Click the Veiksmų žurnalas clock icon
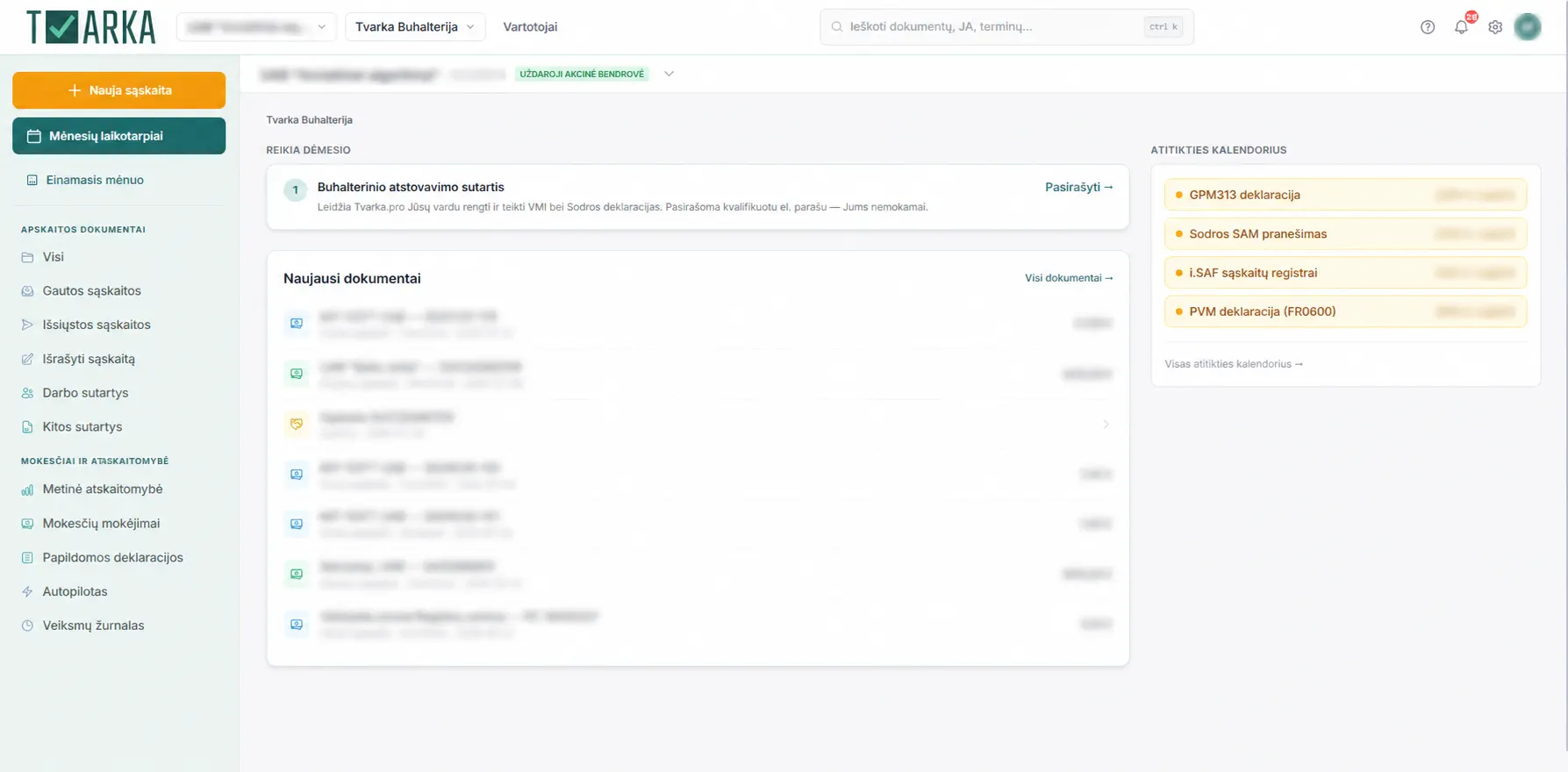 (x=27, y=626)
